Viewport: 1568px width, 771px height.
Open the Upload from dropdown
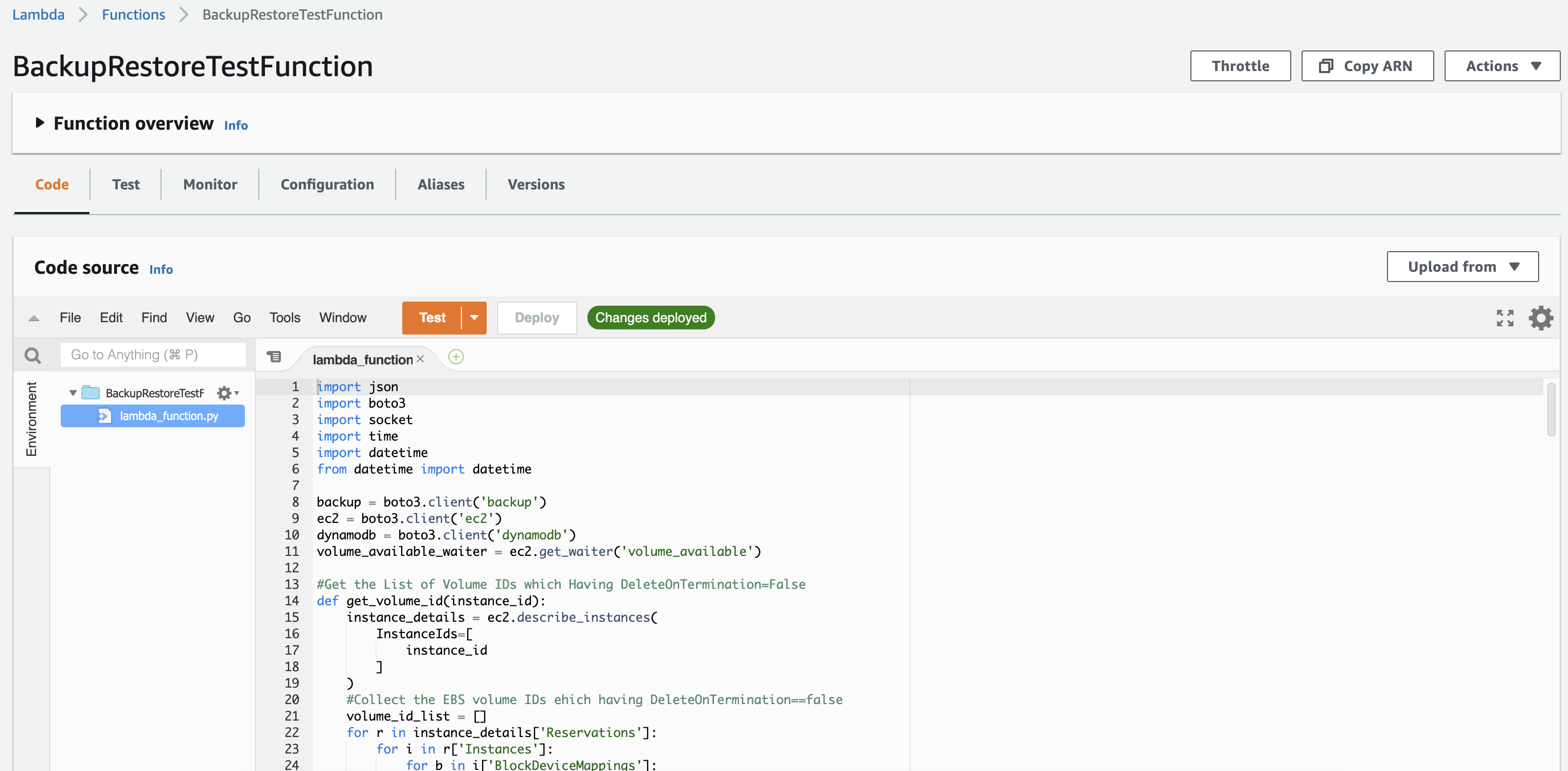pos(1462,267)
